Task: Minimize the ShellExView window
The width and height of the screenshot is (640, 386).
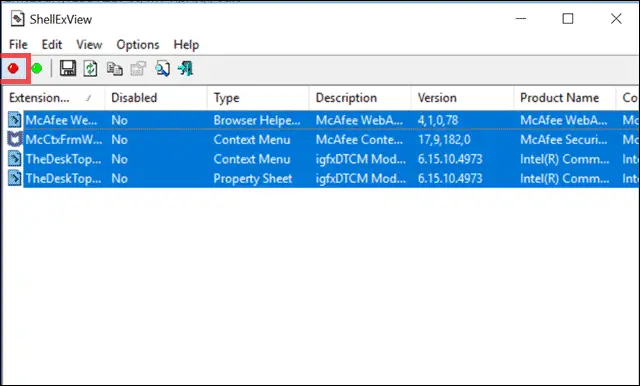Action: (x=521, y=18)
